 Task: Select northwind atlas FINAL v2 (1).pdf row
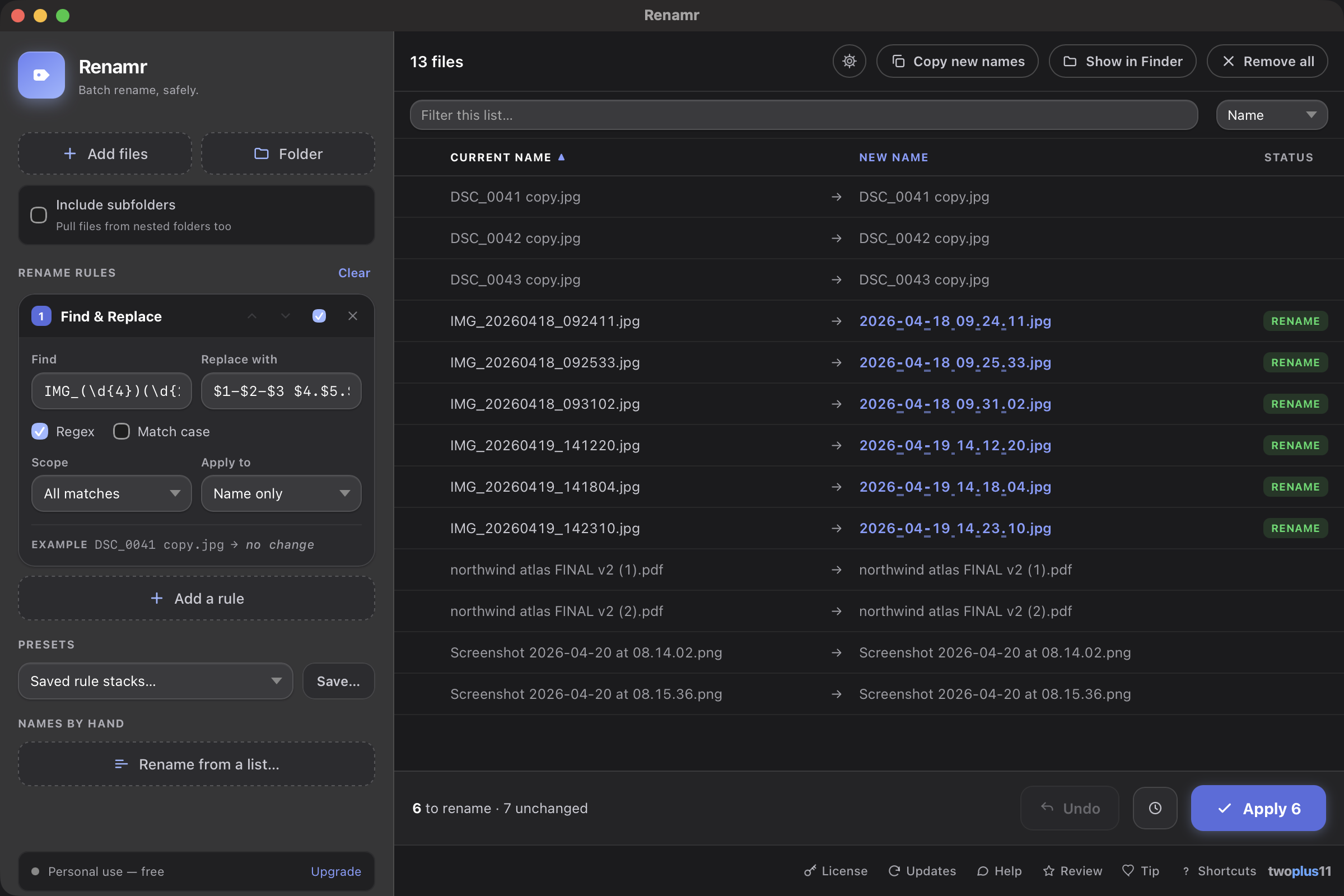pyautogui.click(x=869, y=569)
